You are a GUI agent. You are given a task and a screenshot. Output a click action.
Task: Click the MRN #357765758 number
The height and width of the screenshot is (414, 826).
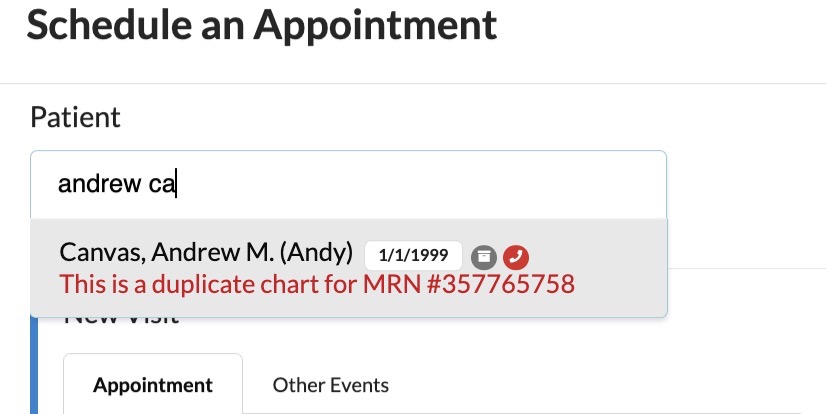pyautogui.click(x=498, y=284)
